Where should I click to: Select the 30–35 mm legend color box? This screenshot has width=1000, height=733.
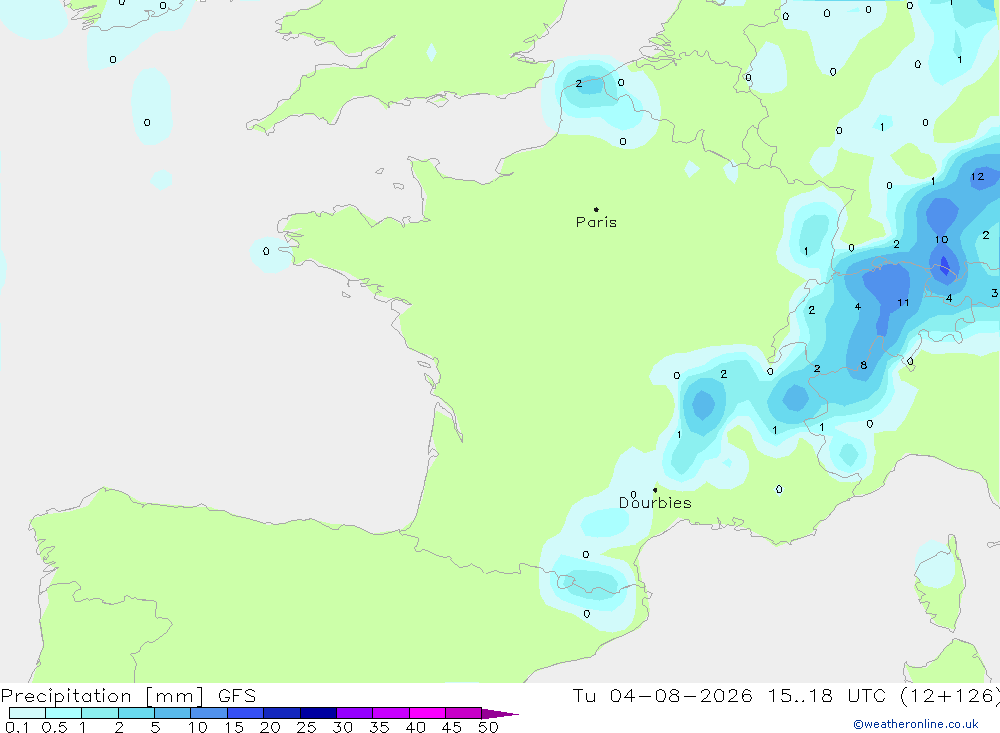click(355, 713)
